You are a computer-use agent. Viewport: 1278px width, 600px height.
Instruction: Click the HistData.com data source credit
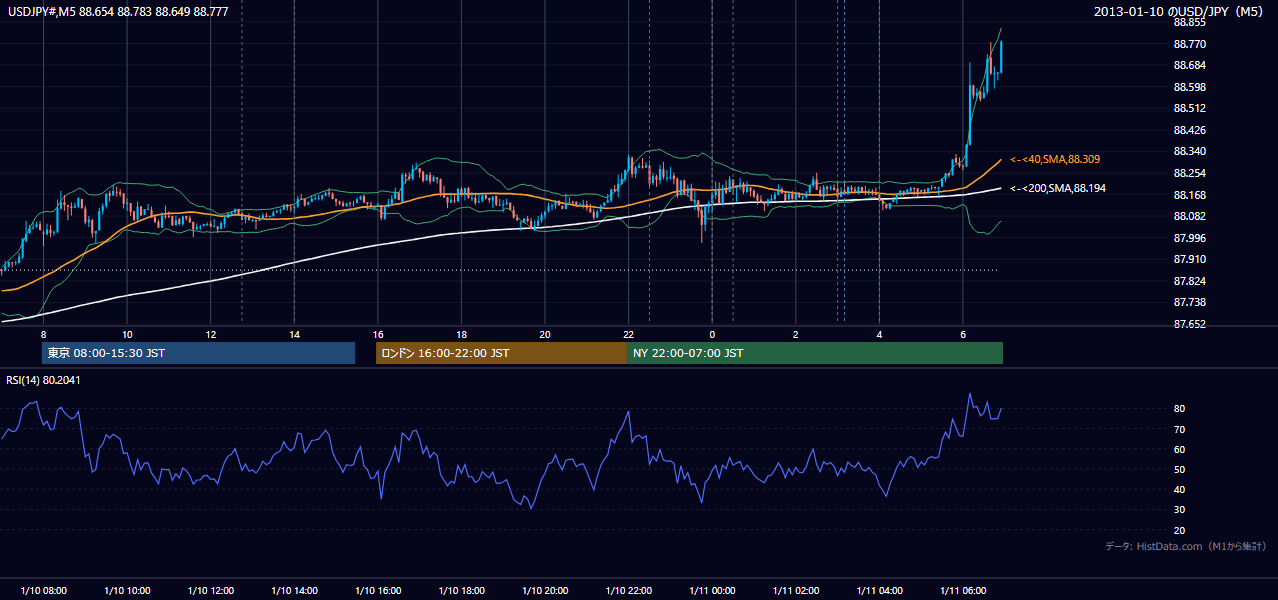[1186, 546]
